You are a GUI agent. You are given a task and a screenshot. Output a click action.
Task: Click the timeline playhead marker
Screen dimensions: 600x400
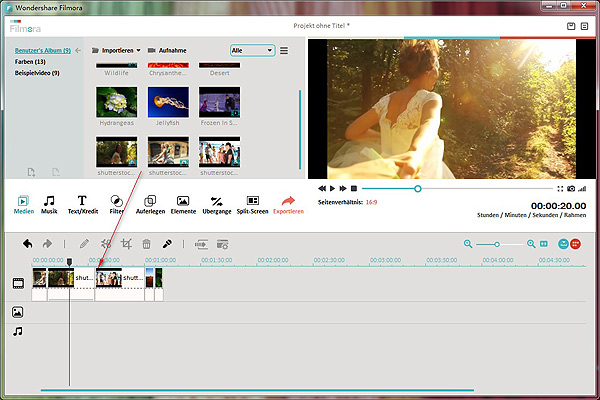(69, 262)
